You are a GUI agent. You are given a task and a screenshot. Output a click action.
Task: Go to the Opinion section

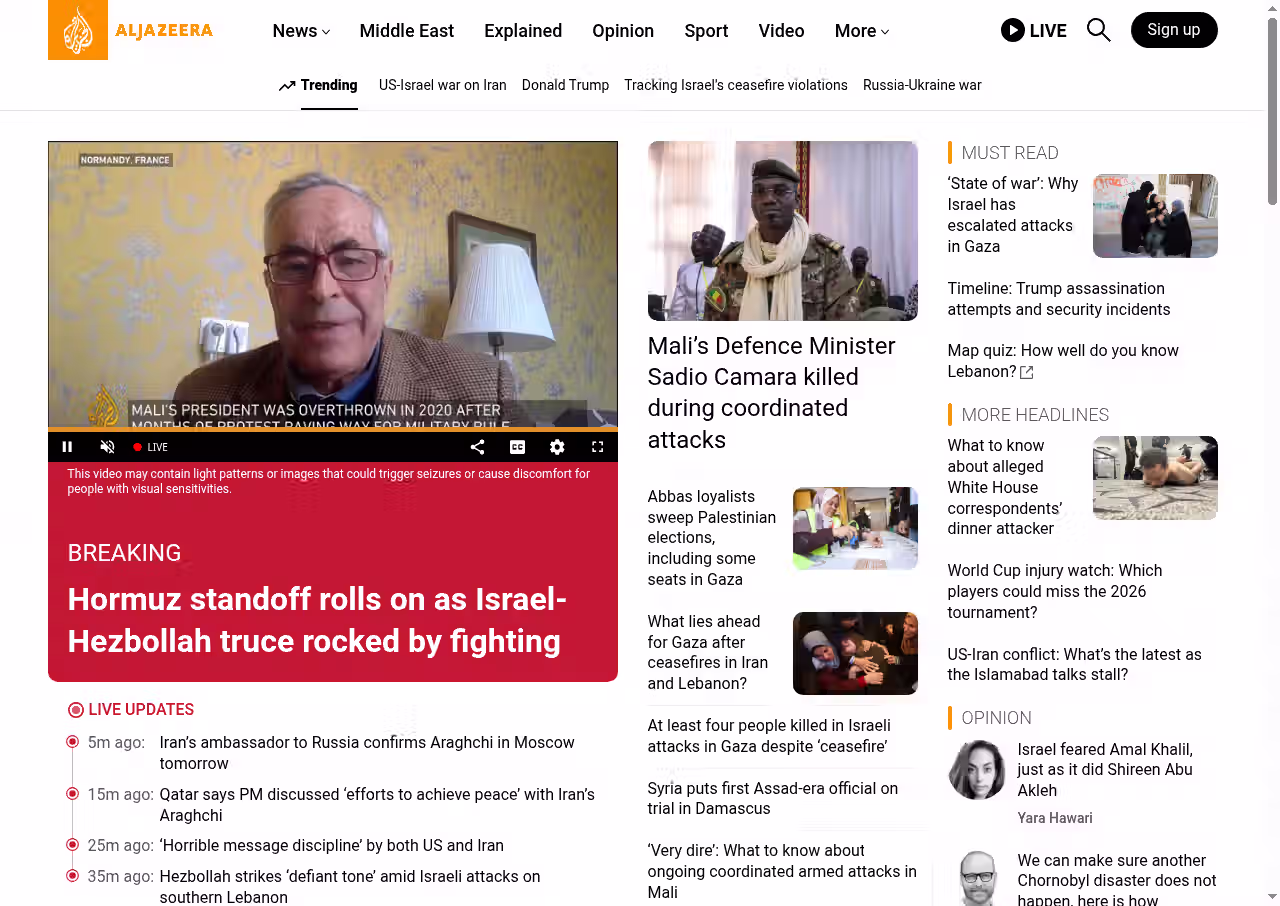coord(623,31)
